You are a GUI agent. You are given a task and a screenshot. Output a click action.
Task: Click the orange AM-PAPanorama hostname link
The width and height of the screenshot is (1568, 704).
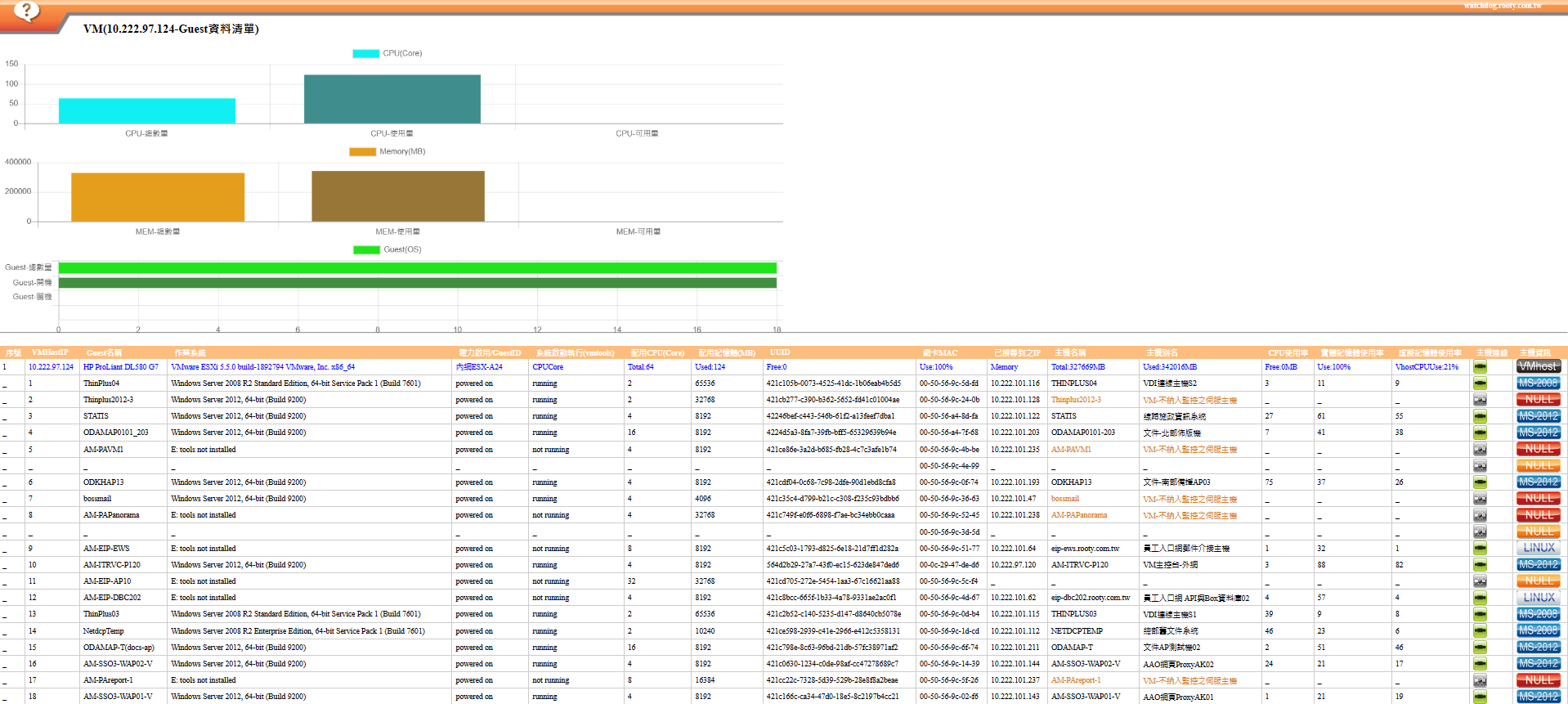1078,515
